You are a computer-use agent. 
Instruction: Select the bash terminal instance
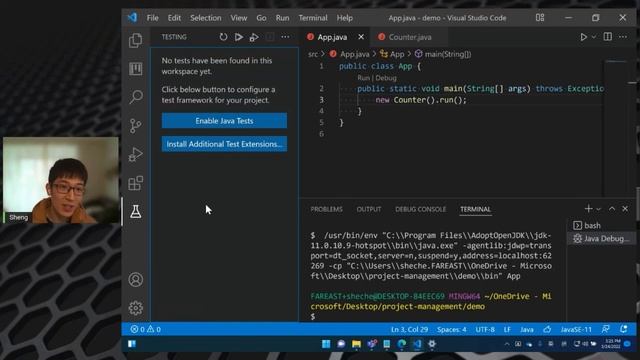point(600,225)
